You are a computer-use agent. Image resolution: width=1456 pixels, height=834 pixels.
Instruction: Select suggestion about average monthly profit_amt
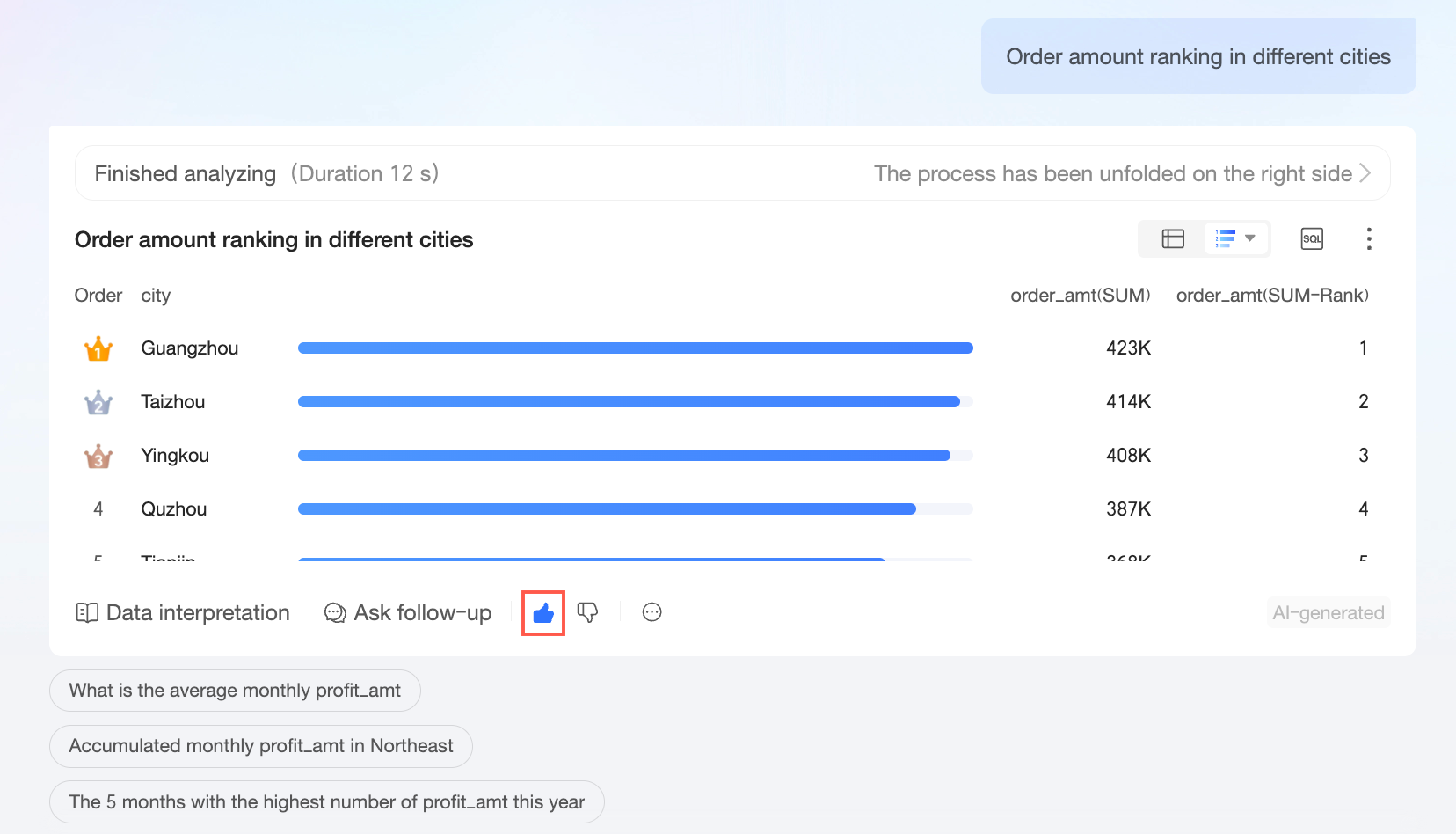(x=235, y=691)
